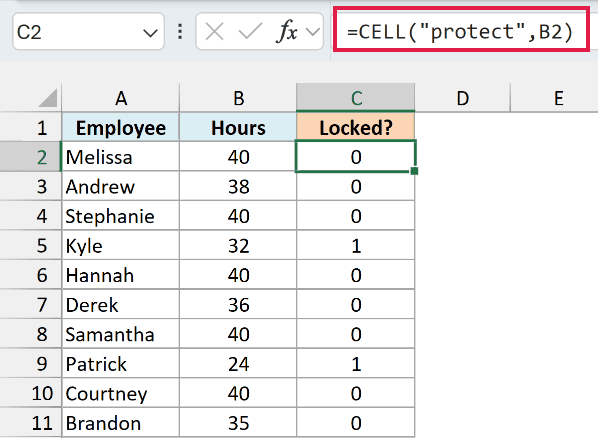Select column B header
The image size is (598, 438).
point(238,98)
